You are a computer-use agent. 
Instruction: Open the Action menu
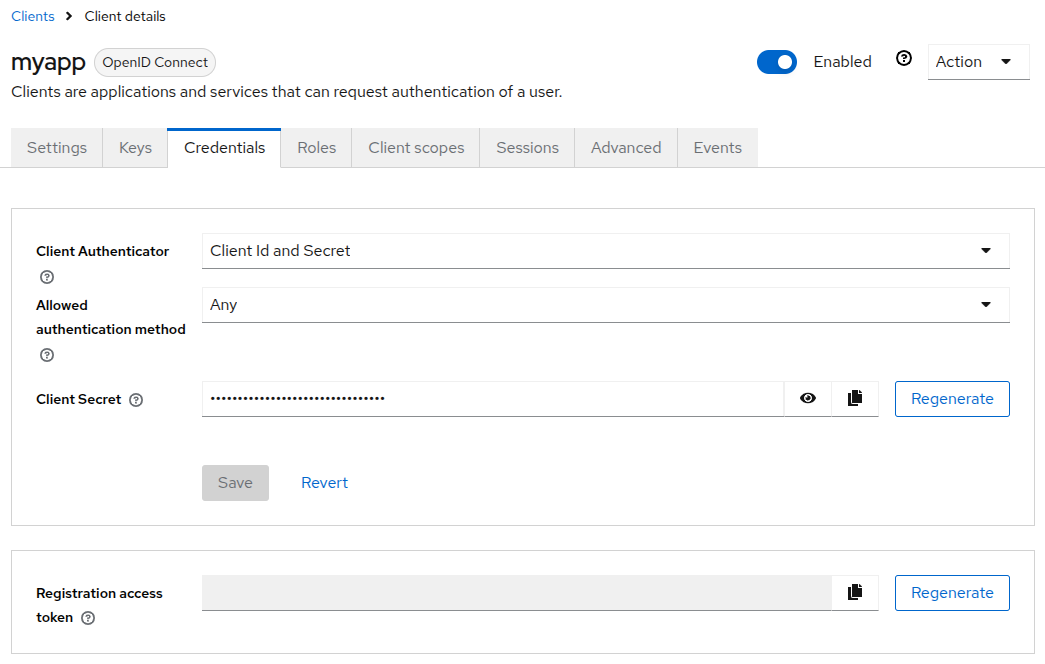point(977,61)
